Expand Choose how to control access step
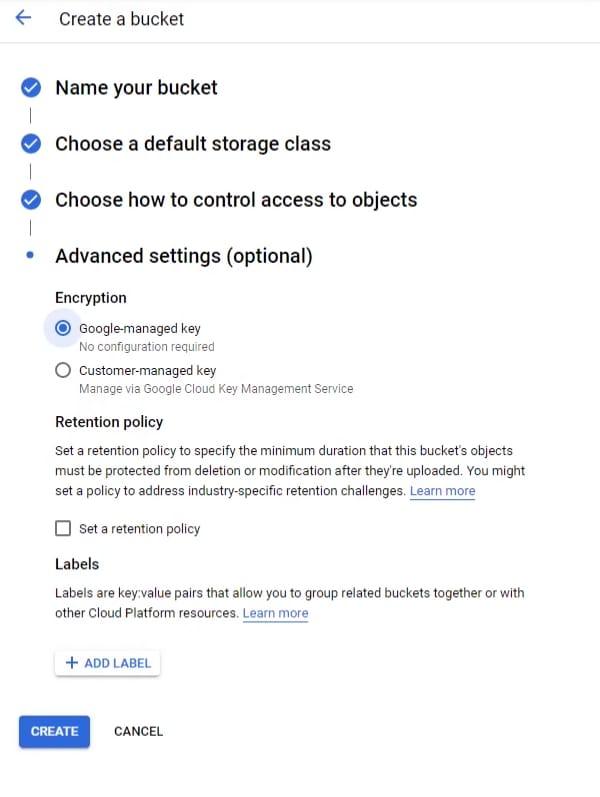 236,199
